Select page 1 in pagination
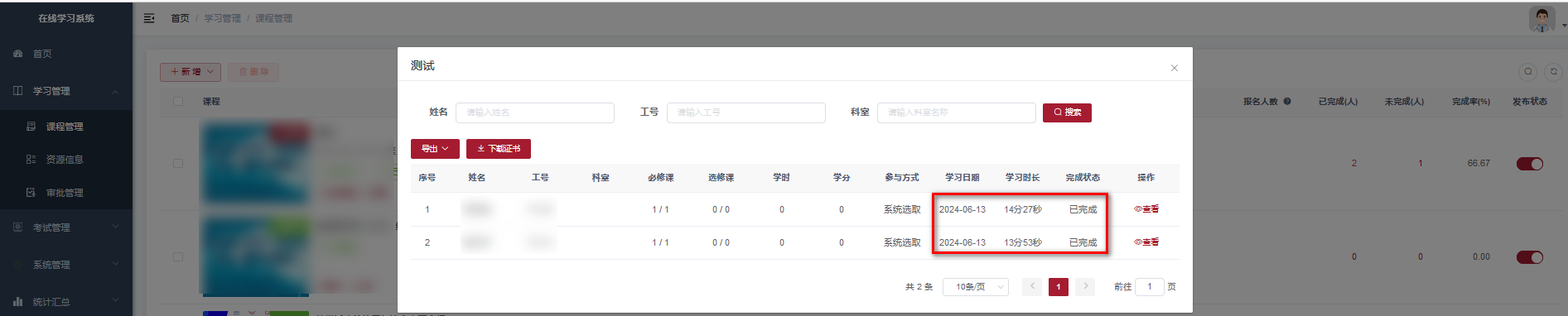The width and height of the screenshot is (1568, 316). (1059, 287)
